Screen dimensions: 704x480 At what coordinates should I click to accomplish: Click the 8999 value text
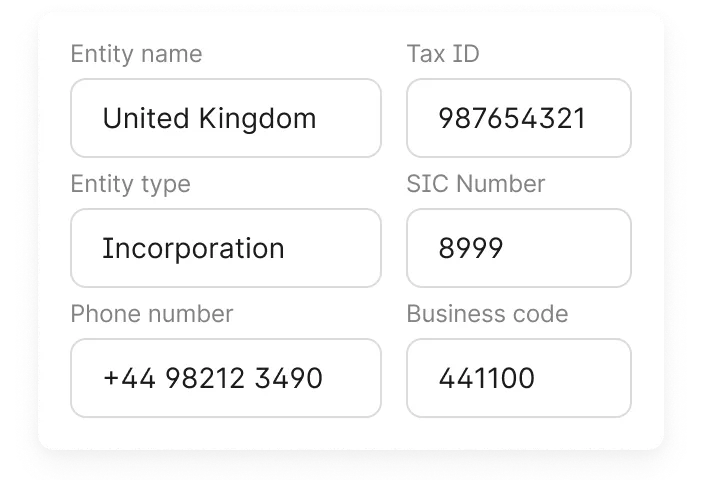[x=470, y=248]
